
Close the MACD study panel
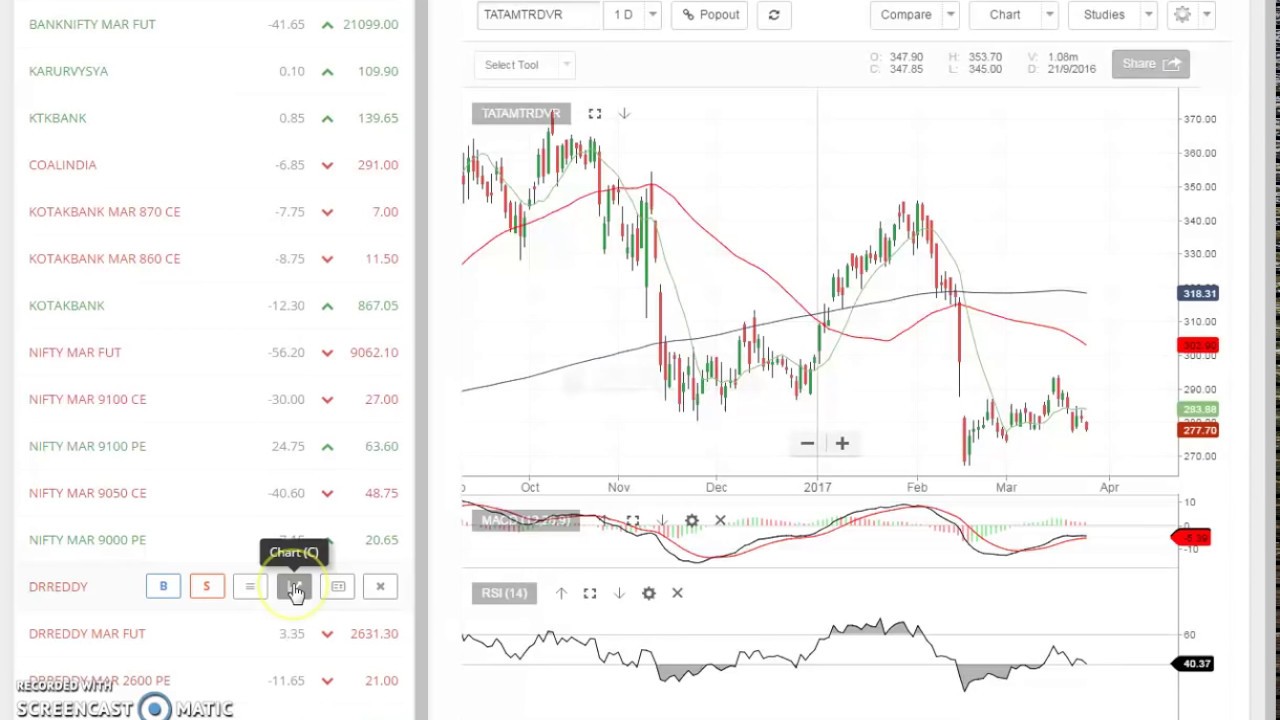point(720,521)
